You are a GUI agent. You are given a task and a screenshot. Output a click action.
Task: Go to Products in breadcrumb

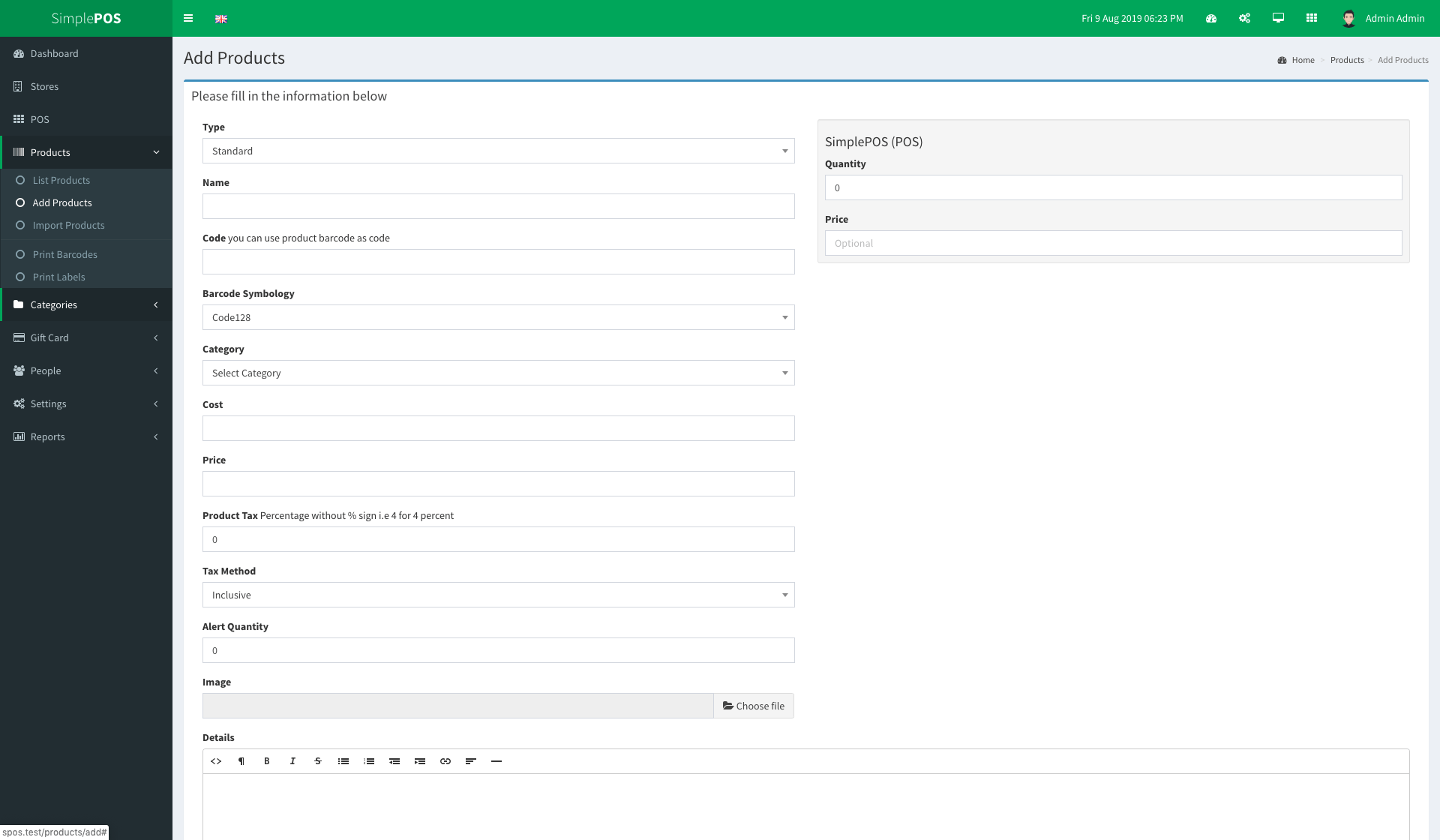click(1347, 60)
